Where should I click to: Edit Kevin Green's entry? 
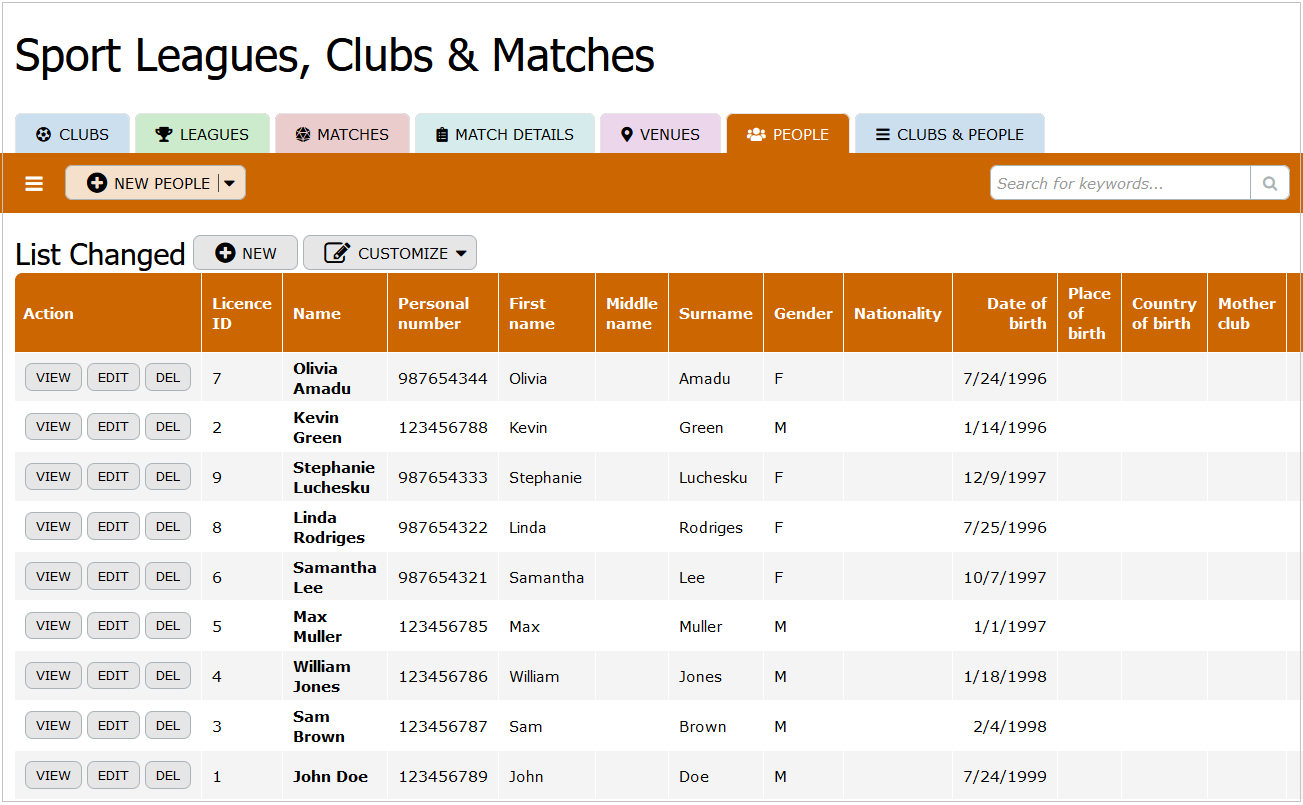(113, 427)
